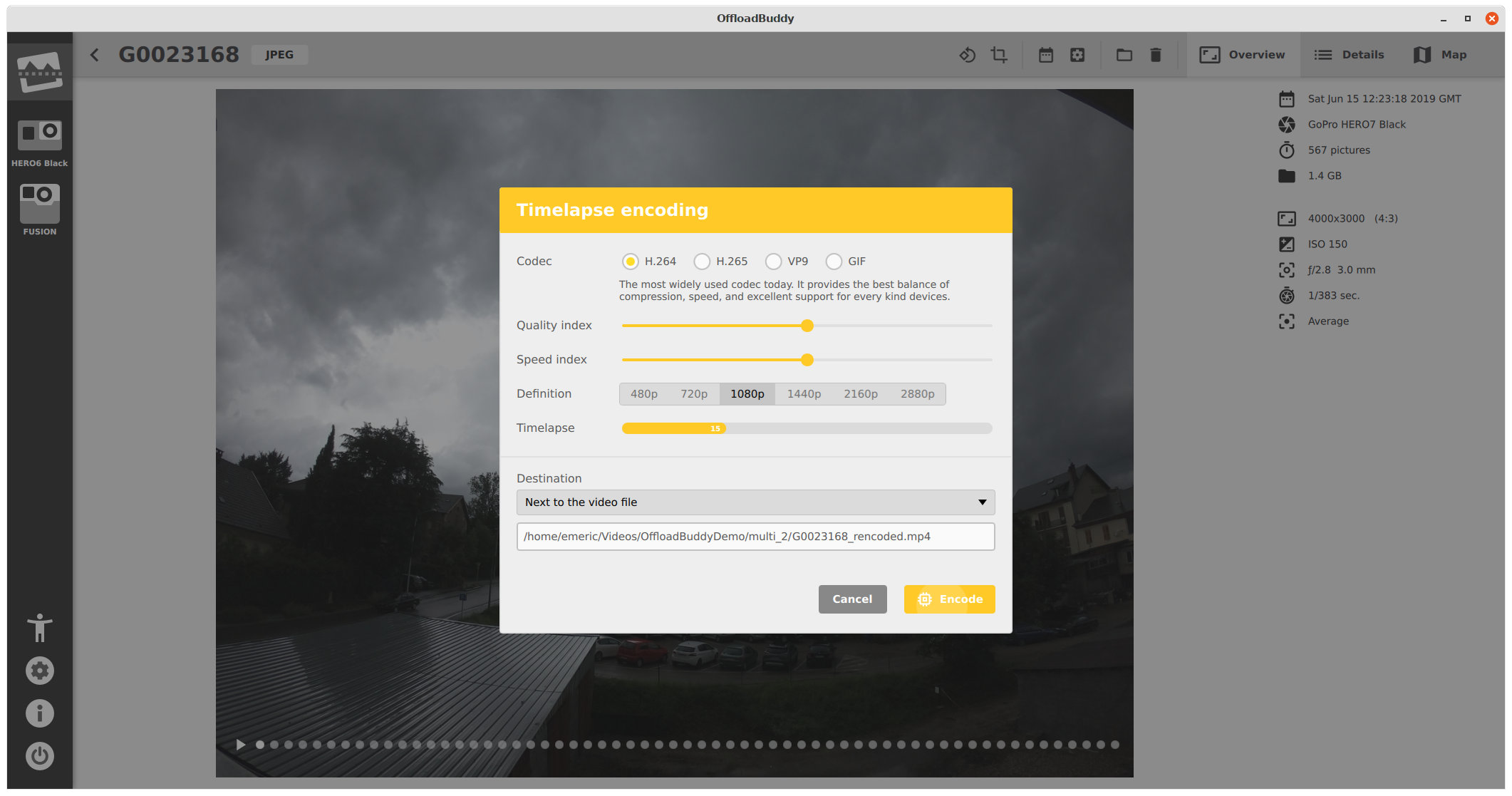
Task: Expand the Destination dropdown menu
Action: (754, 502)
